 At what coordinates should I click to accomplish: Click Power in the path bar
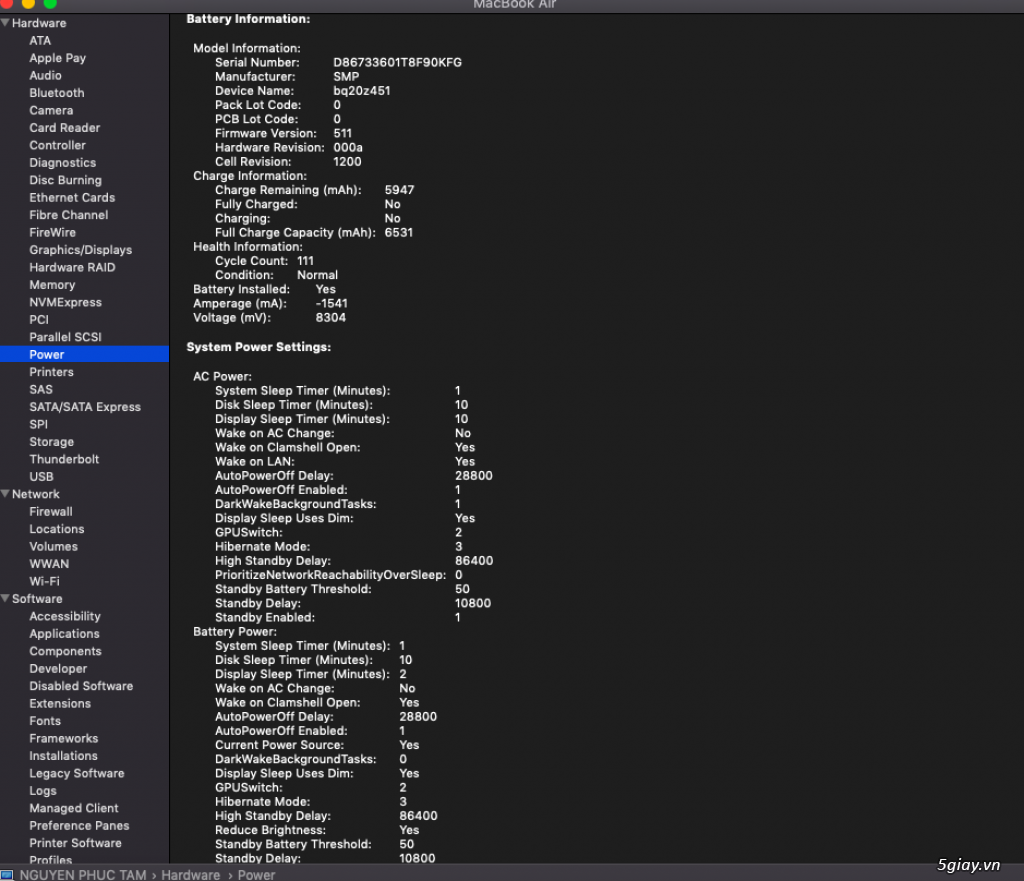click(x=256, y=875)
